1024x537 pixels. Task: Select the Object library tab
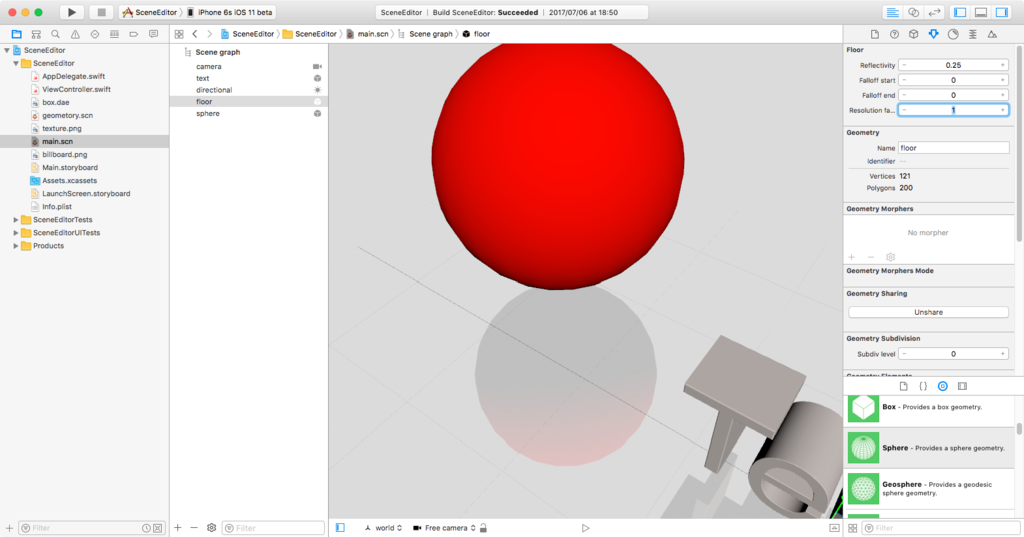[942, 386]
